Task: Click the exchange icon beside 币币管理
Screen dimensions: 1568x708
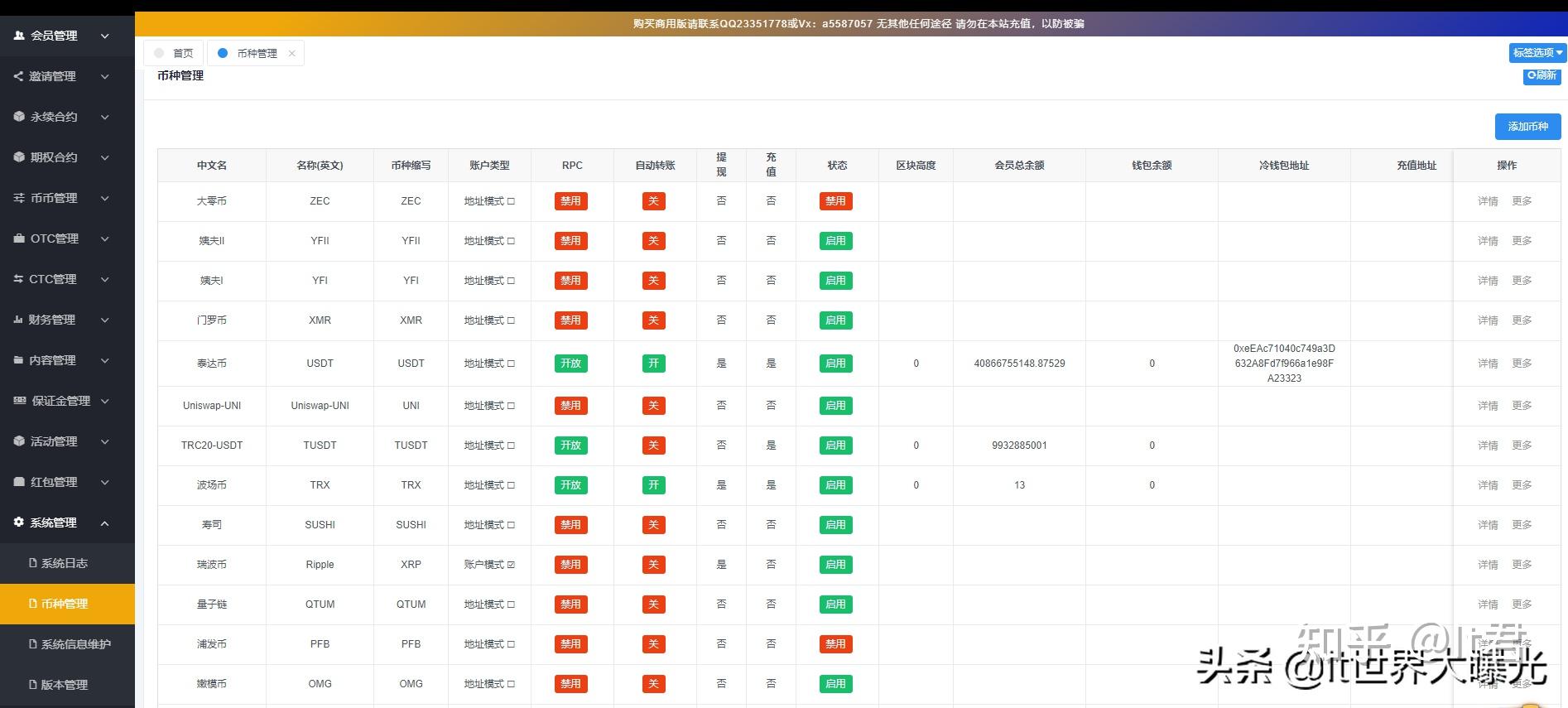Action: pyautogui.click(x=19, y=198)
